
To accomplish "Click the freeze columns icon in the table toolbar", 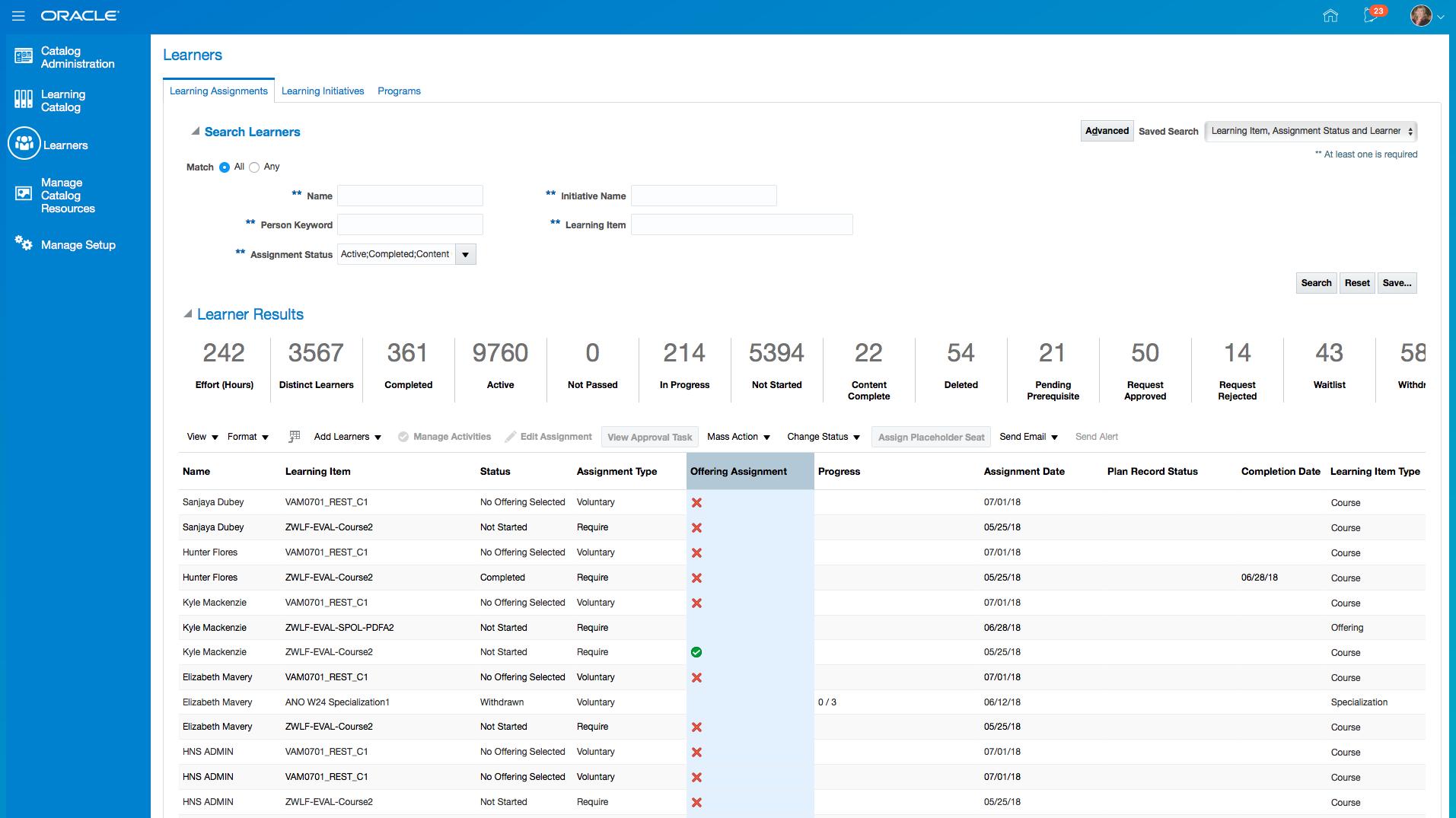I will tap(295, 437).
